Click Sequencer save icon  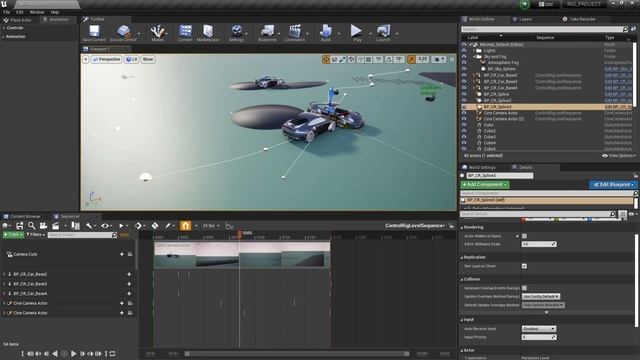pos(19,226)
